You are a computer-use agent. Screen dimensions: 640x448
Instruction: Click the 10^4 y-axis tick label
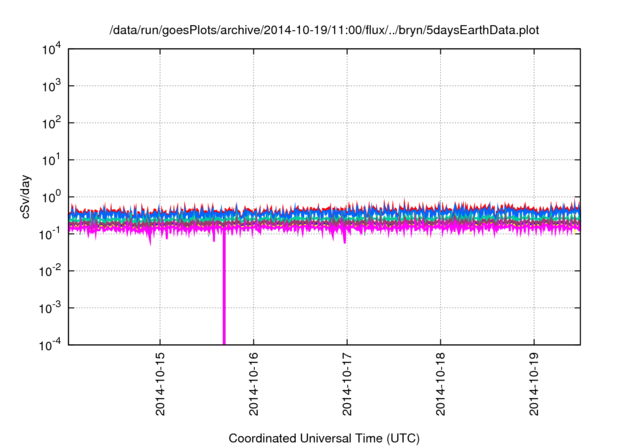(51, 49)
